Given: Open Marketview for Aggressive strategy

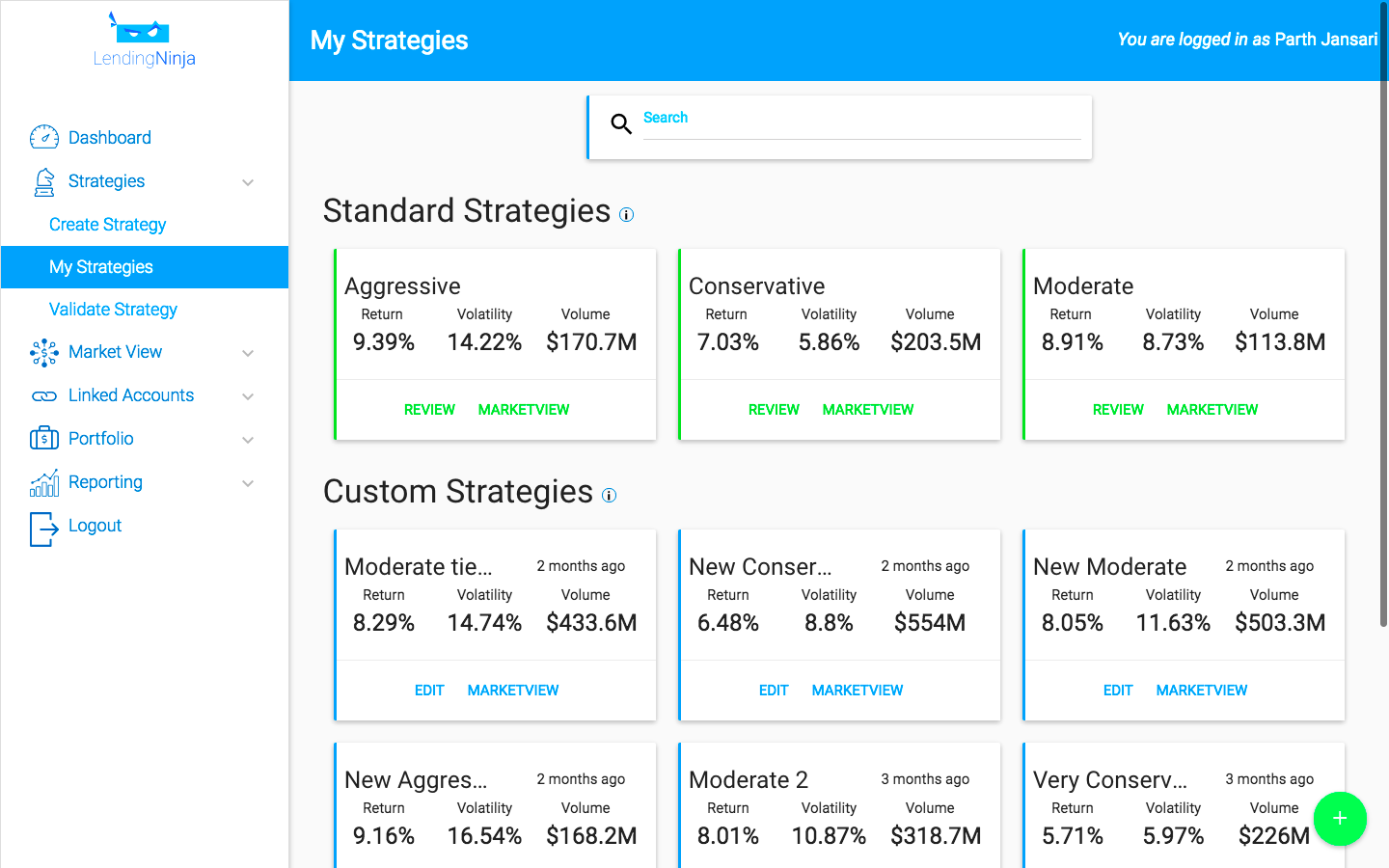Looking at the screenshot, I should (x=524, y=410).
